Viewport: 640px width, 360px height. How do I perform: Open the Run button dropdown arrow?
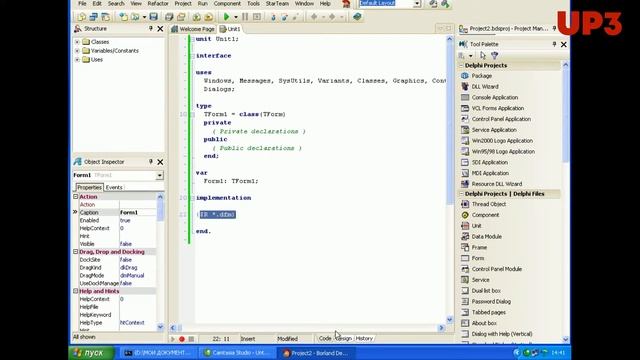(x=236, y=17)
